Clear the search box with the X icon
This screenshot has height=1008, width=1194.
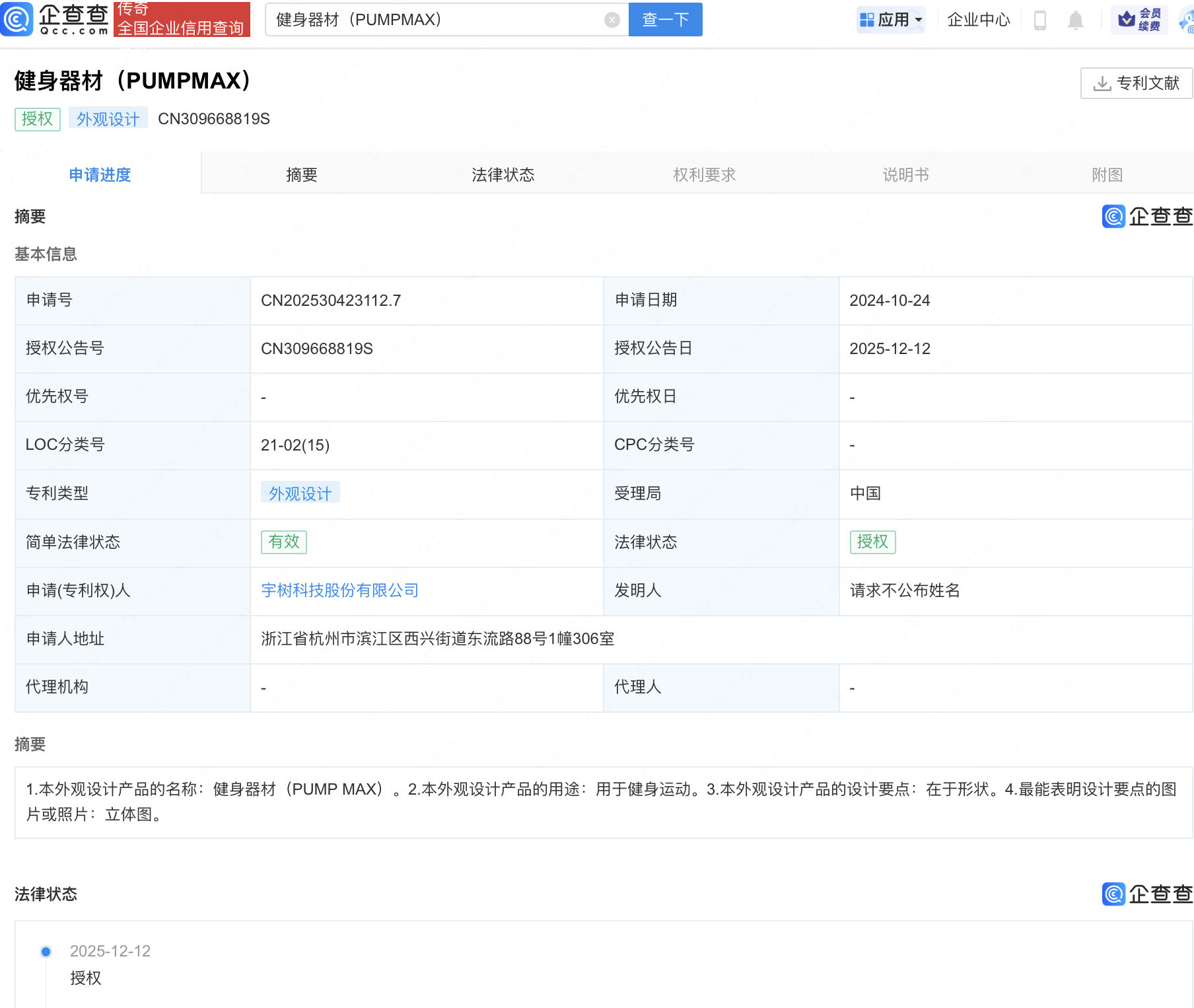click(612, 20)
